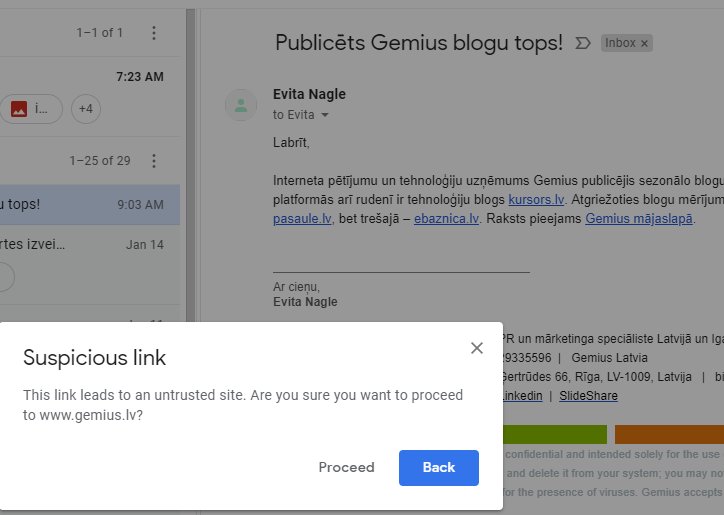Screen dimensions: 724x515
Task: Open the email row dated Jan 14
Action: tap(90, 264)
